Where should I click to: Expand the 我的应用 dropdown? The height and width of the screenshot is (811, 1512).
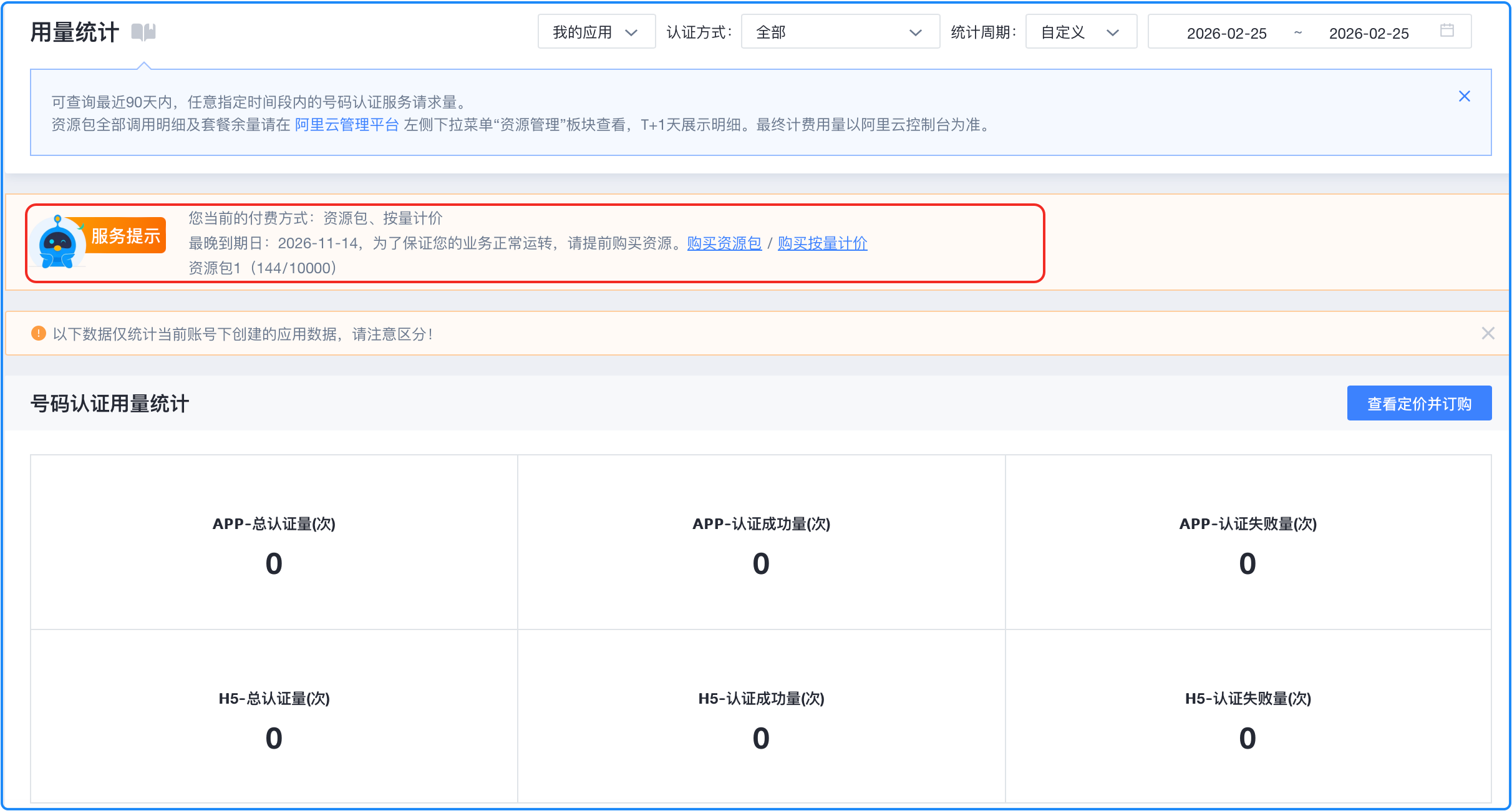(x=596, y=32)
